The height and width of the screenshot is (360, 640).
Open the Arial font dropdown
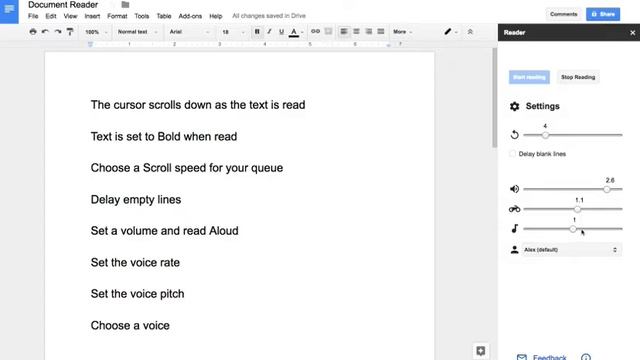click(189, 32)
